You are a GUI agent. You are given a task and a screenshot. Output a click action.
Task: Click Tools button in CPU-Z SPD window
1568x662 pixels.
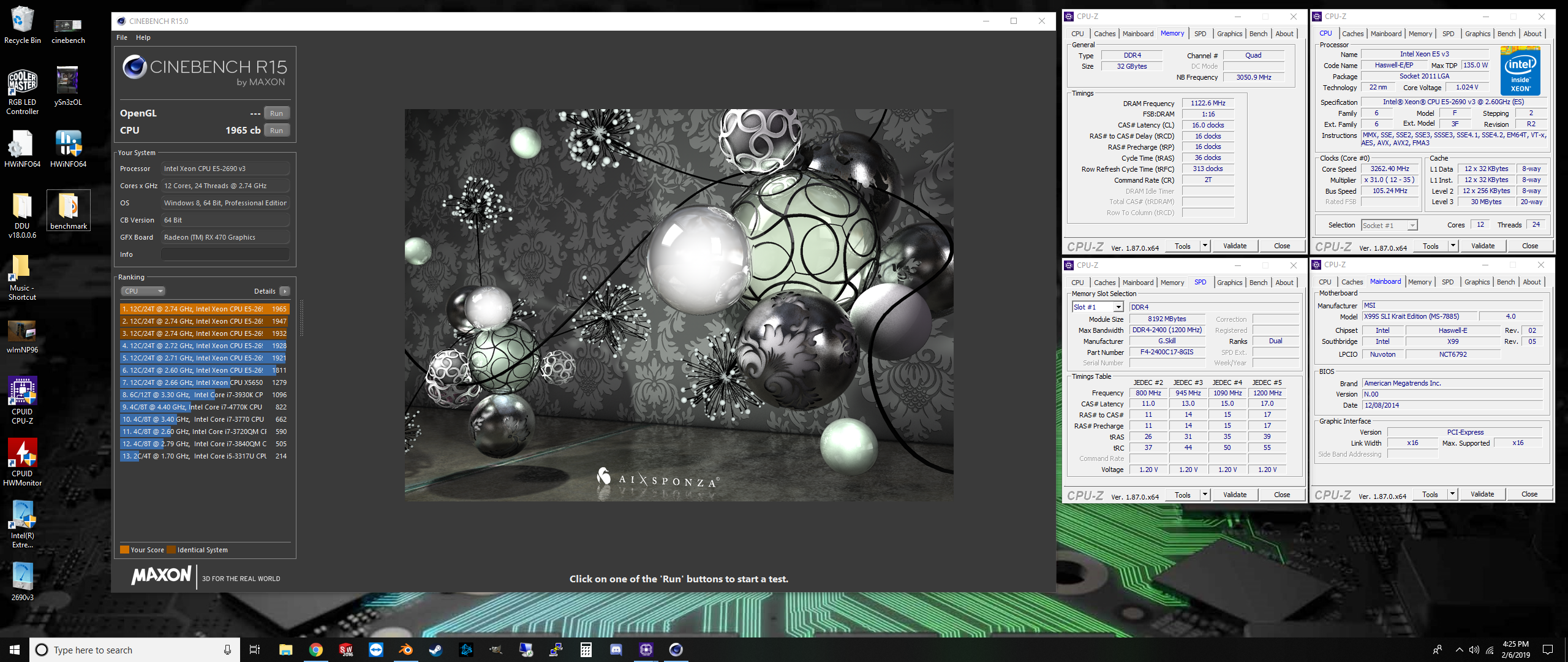(x=1182, y=495)
